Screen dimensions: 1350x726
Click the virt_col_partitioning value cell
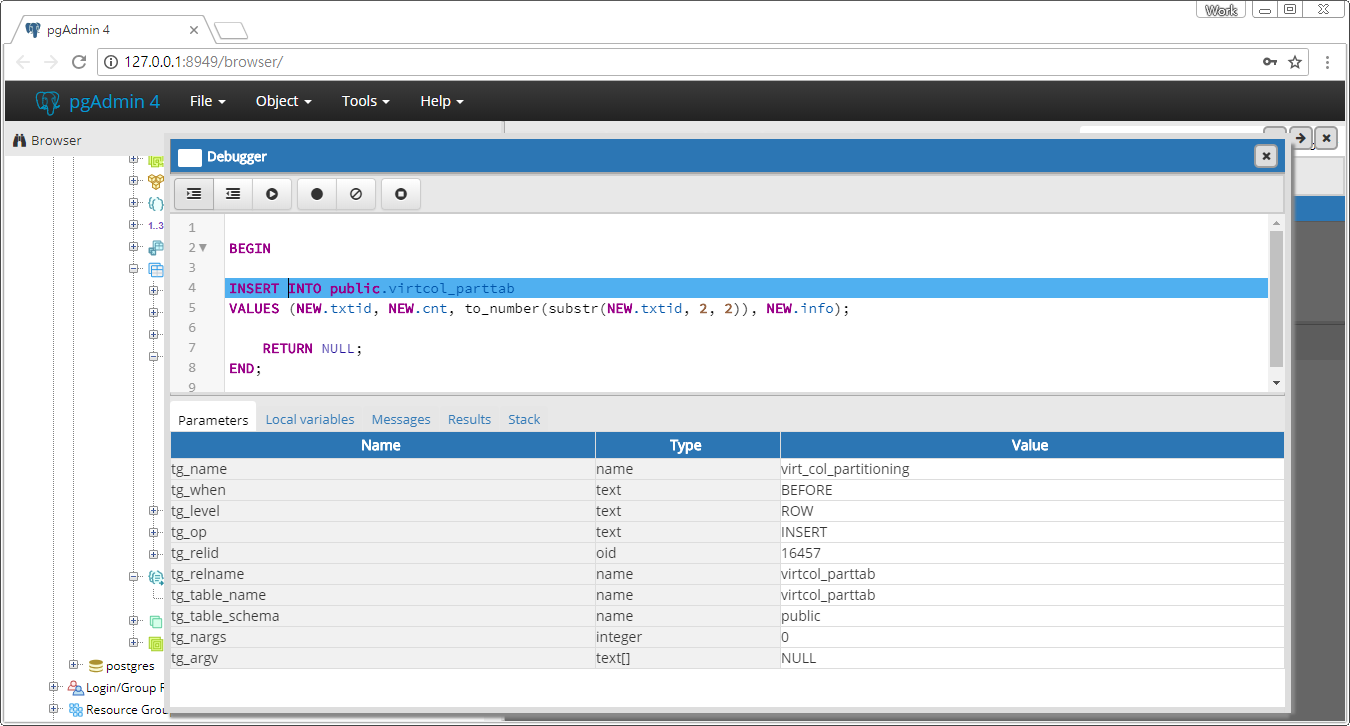click(1032, 469)
